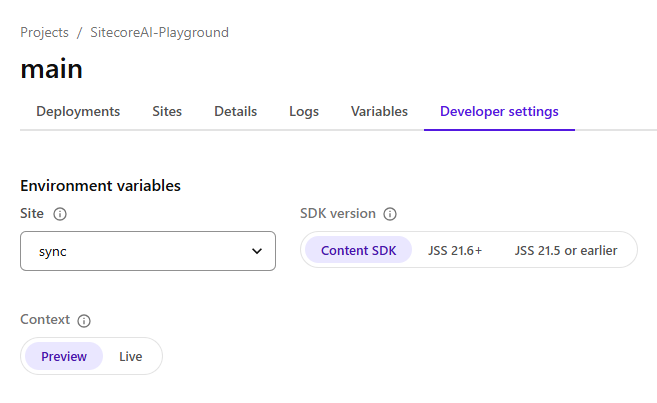Open the Variables tab
Viewport: 657px width, 403px height.
click(x=379, y=111)
